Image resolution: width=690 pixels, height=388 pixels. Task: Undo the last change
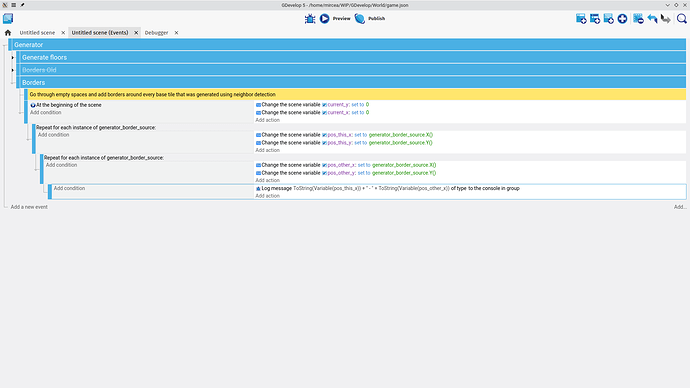tap(652, 18)
